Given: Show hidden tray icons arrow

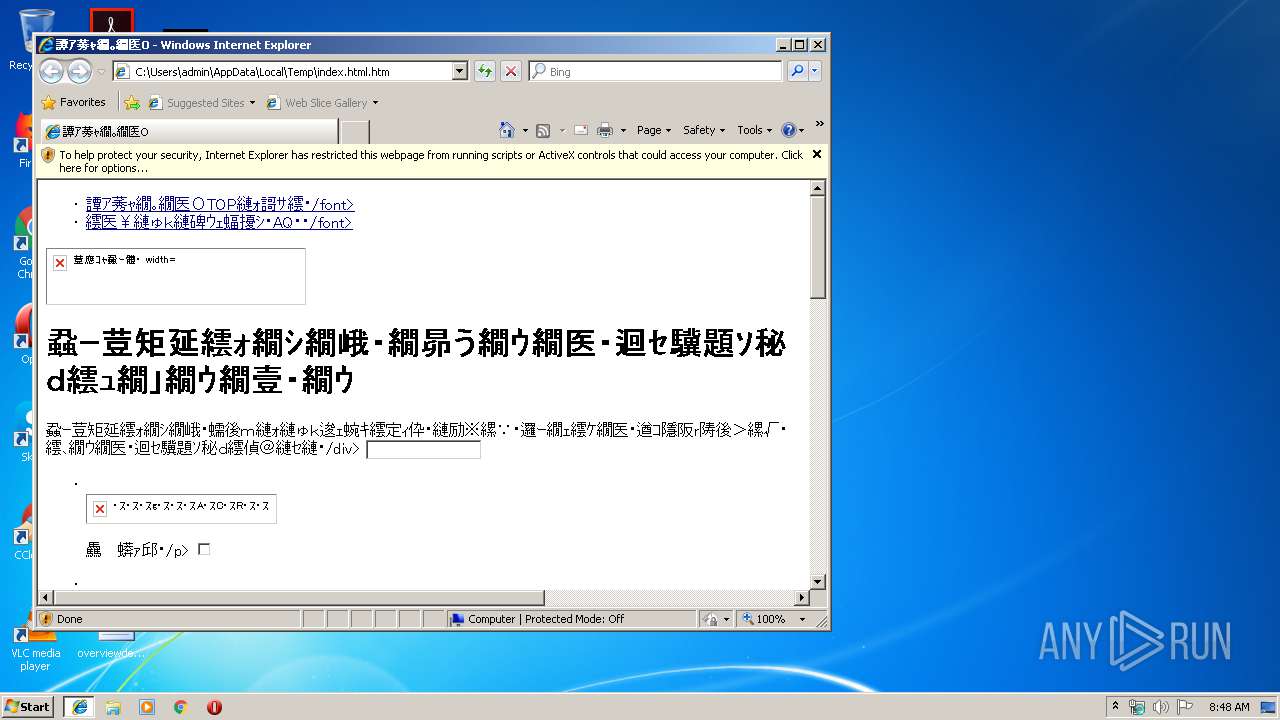Looking at the screenshot, I should (1116, 707).
